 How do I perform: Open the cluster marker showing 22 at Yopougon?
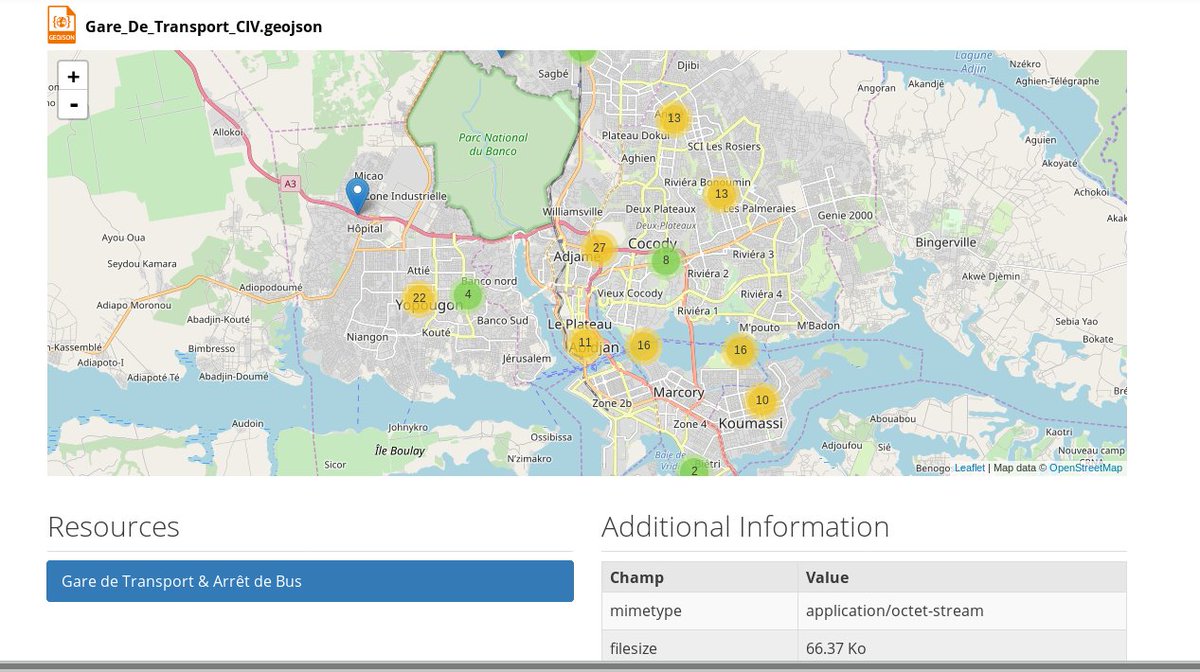pyautogui.click(x=419, y=298)
